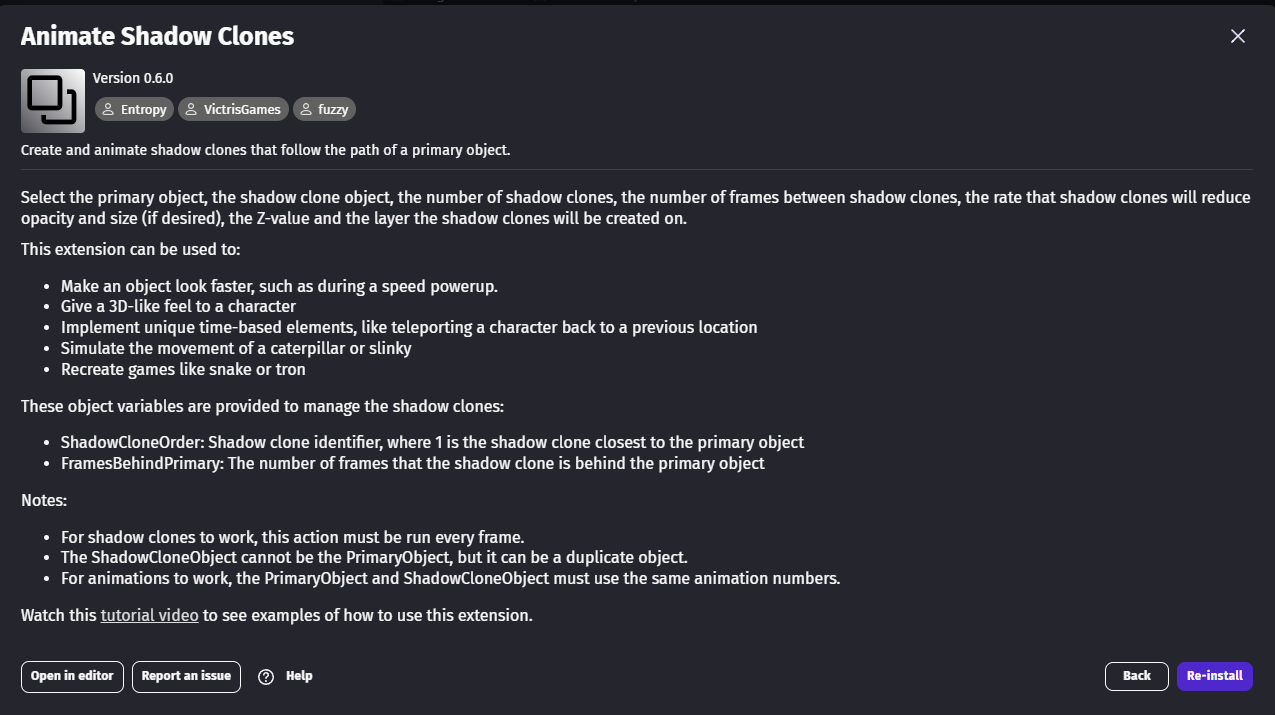Re-install the extension

1215,676
